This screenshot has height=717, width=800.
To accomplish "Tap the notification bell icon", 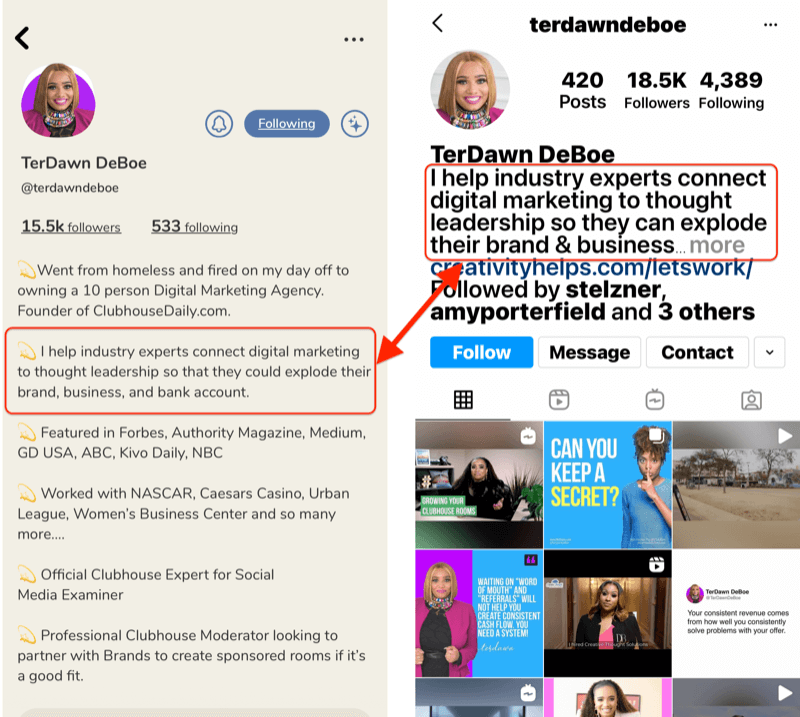I will pyautogui.click(x=219, y=123).
